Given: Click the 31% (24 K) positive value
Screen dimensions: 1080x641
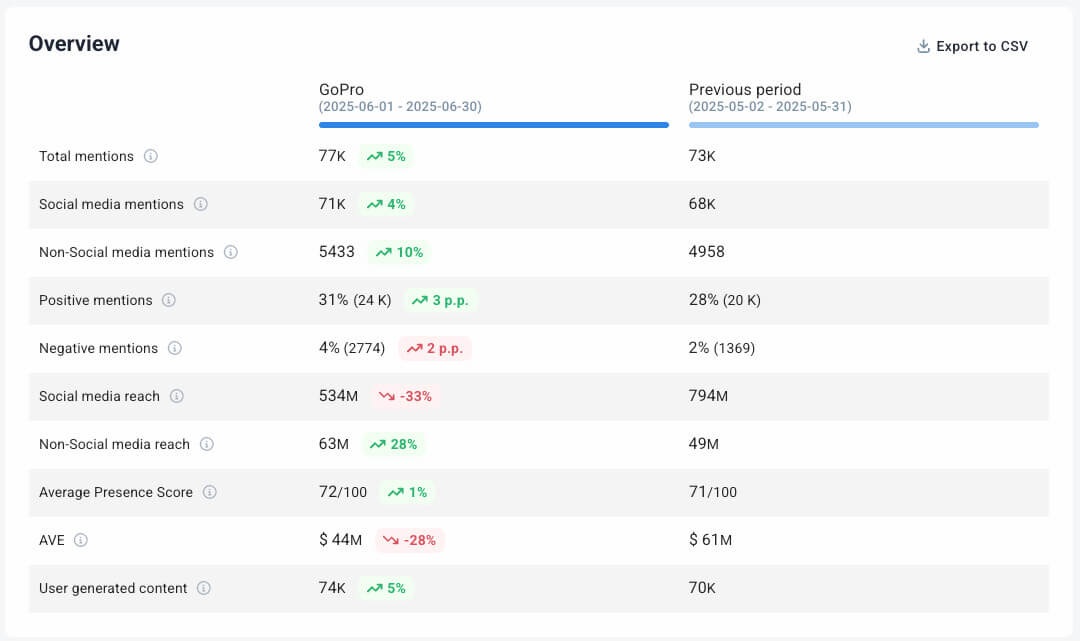Looking at the screenshot, I should 355,300.
